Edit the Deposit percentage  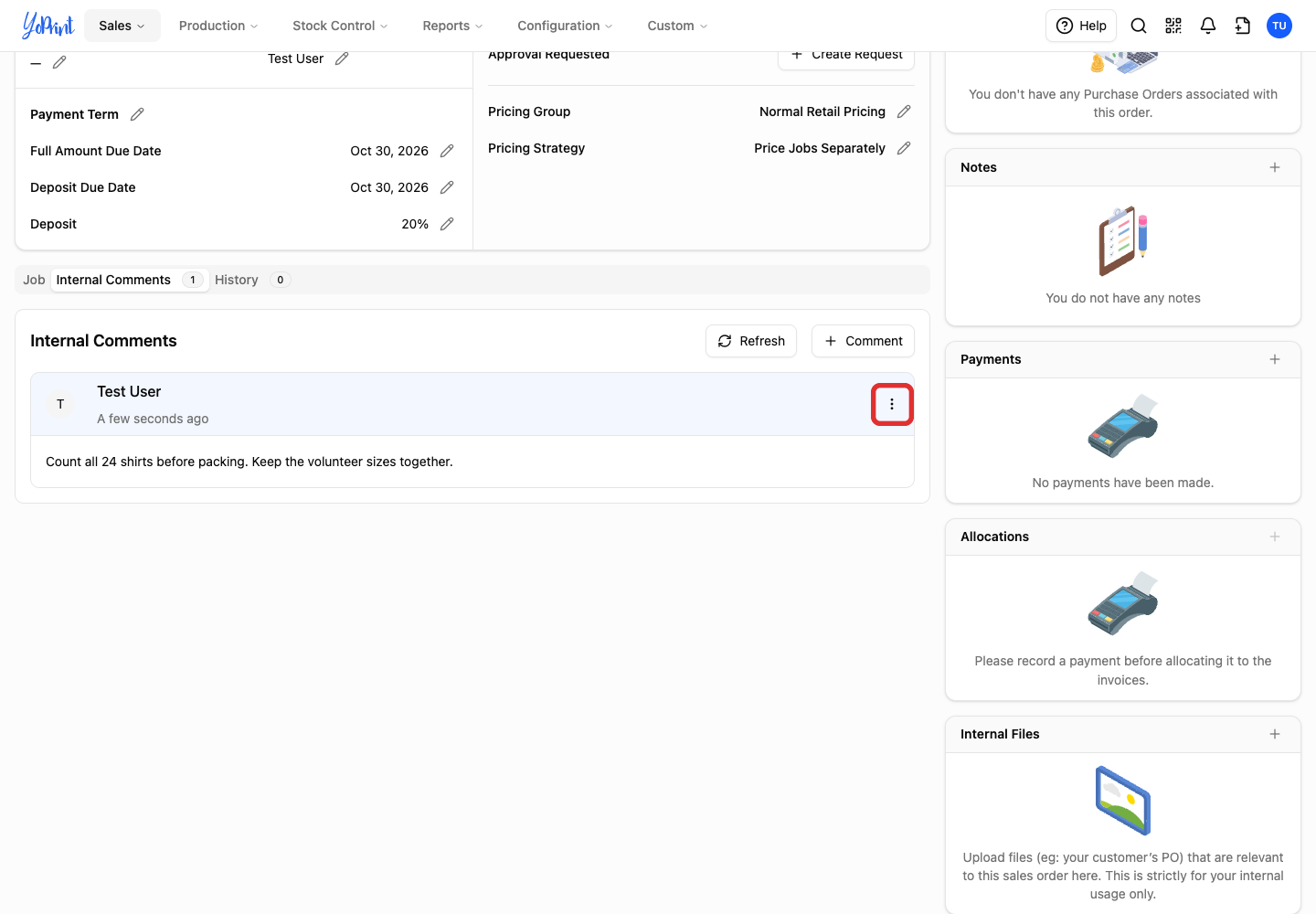[447, 224]
